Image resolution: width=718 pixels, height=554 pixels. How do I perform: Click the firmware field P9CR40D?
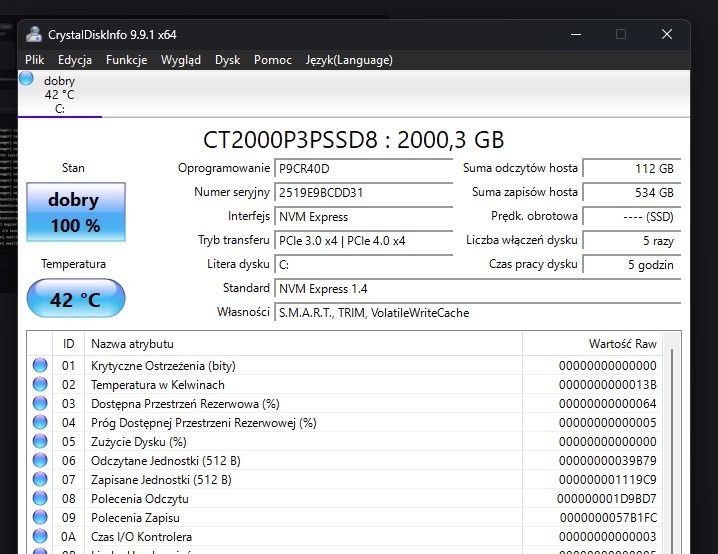(364, 168)
